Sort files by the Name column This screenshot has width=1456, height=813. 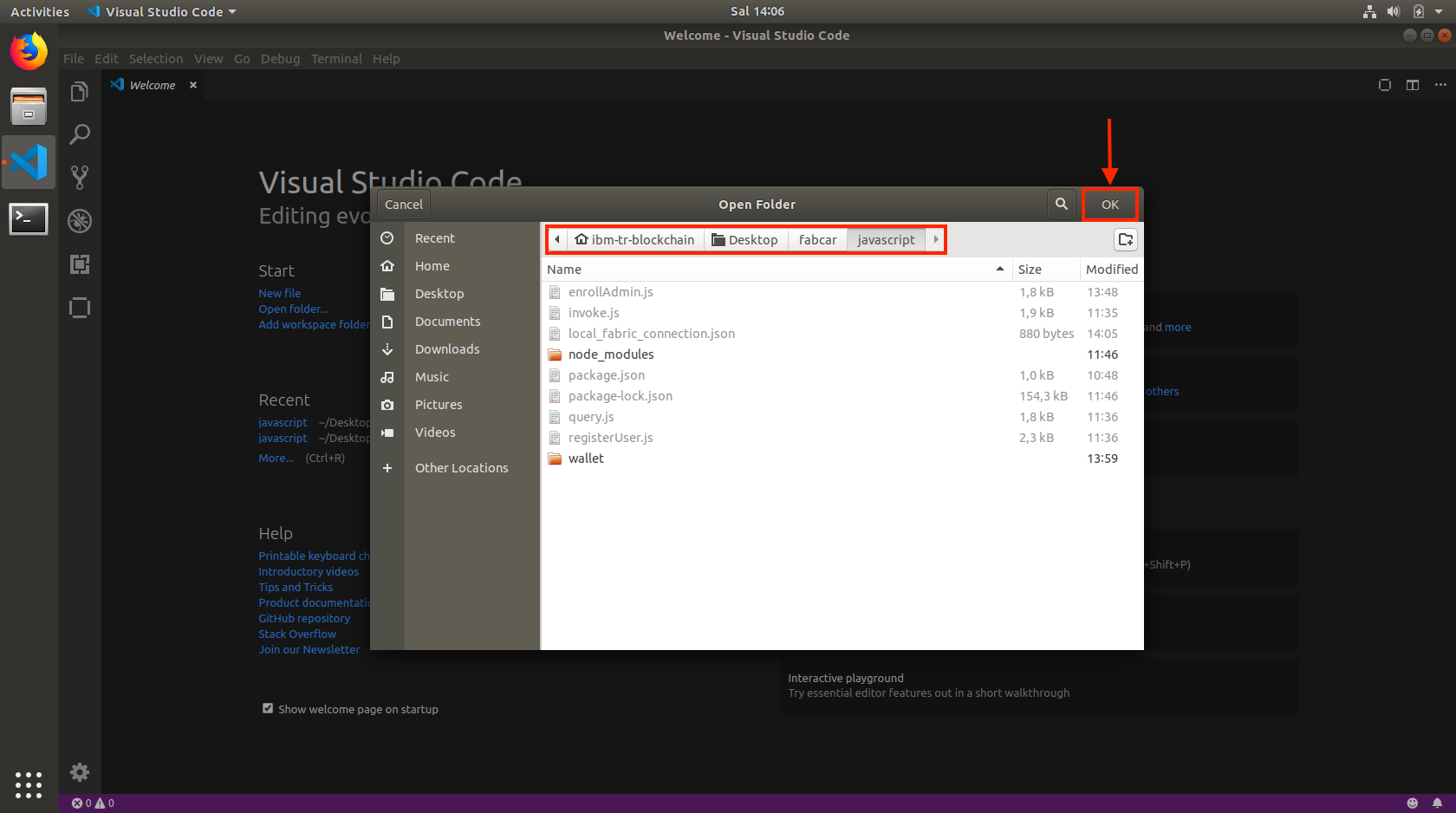click(x=776, y=270)
